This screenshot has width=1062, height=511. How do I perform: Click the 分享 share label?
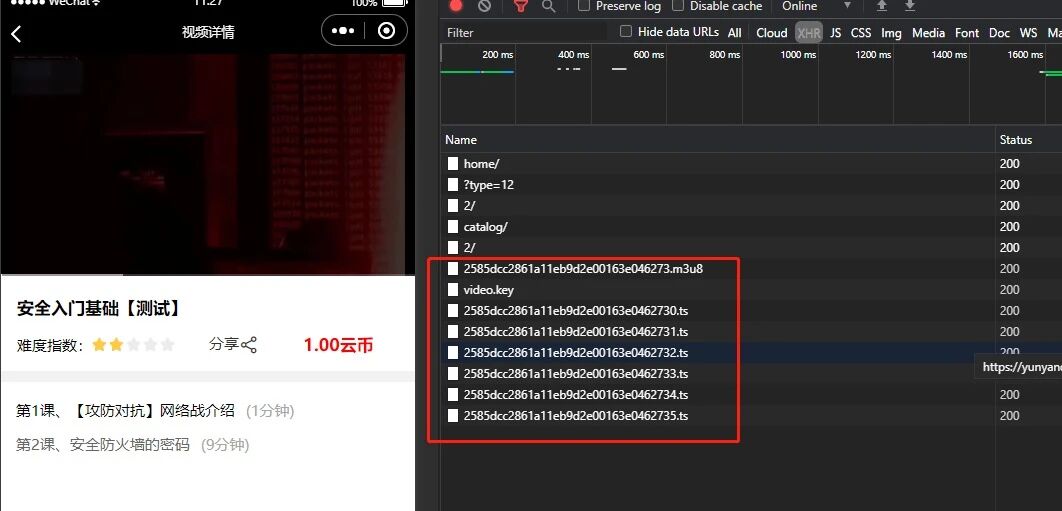tap(224, 344)
